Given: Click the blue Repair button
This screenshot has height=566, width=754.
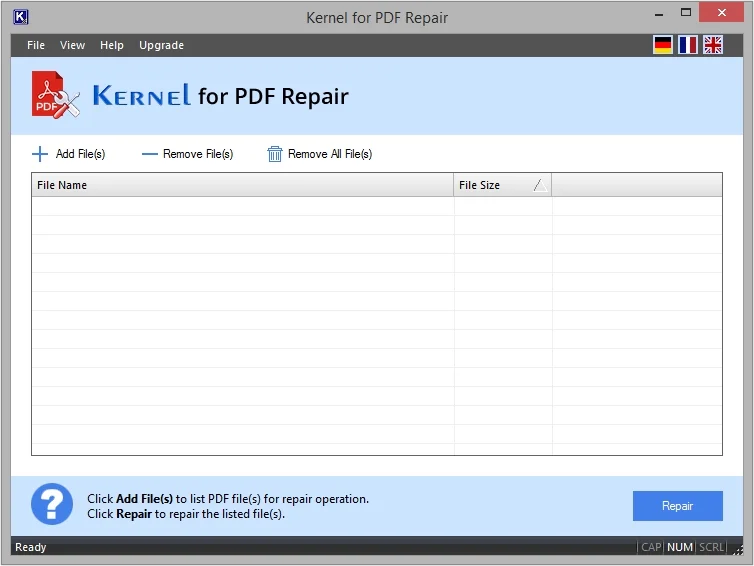Looking at the screenshot, I should (x=678, y=506).
